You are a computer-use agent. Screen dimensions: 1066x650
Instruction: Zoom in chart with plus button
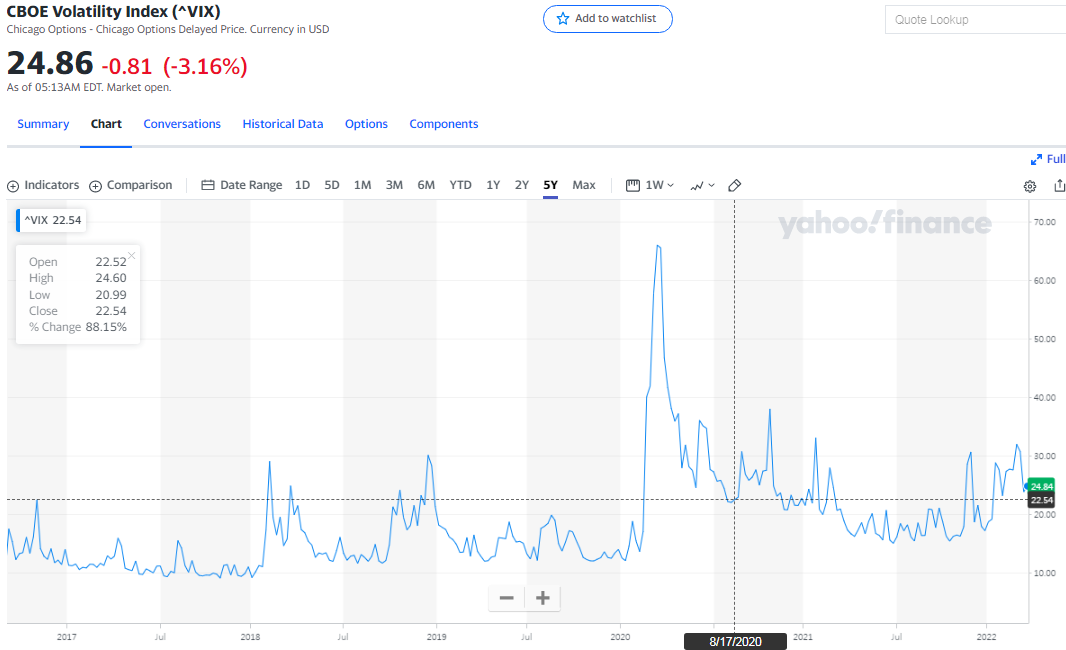coord(543,598)
